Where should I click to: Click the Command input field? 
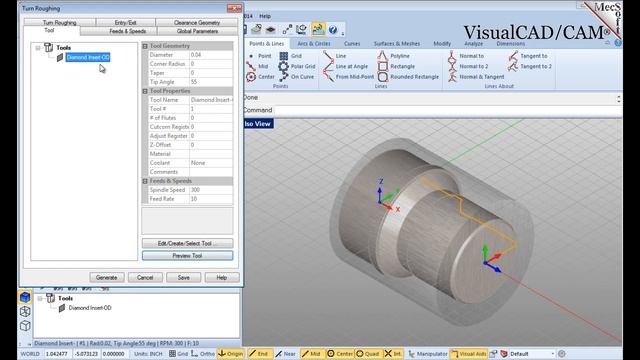point(448,110)
